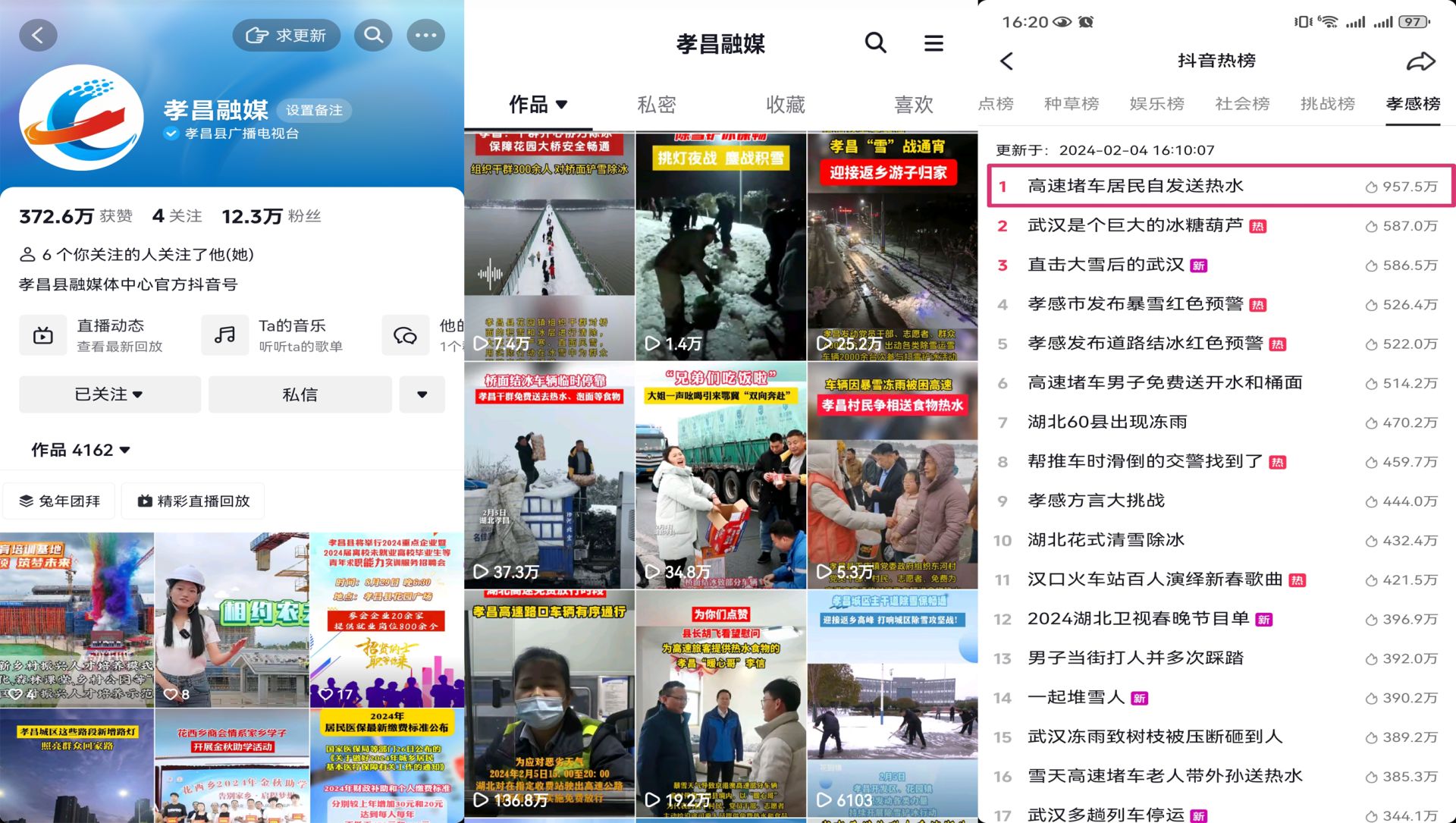Switch to the 喜欢 tab
This screenshot has width=1456, height=823.
click(914, 105)
